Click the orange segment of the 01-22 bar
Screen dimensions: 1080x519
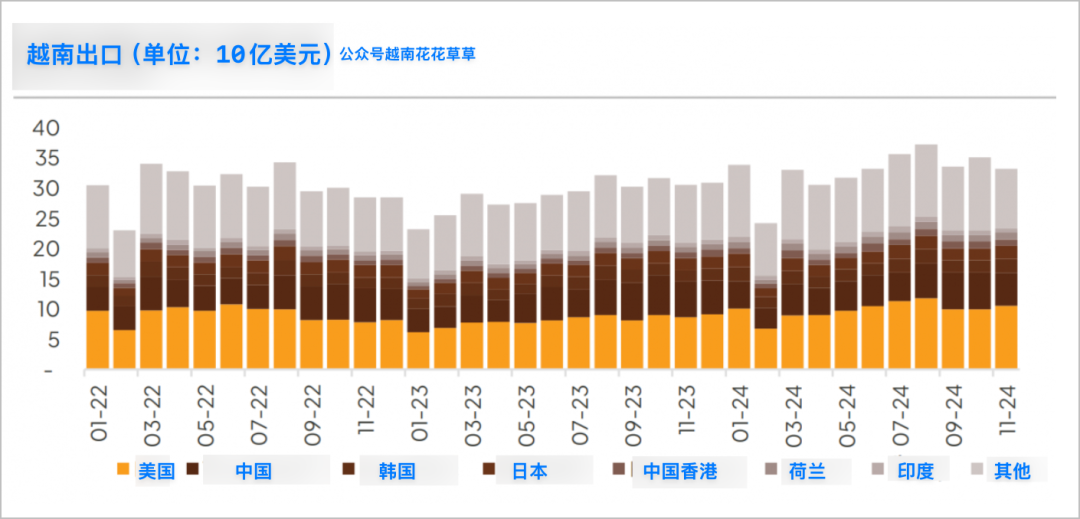(98, 339)
